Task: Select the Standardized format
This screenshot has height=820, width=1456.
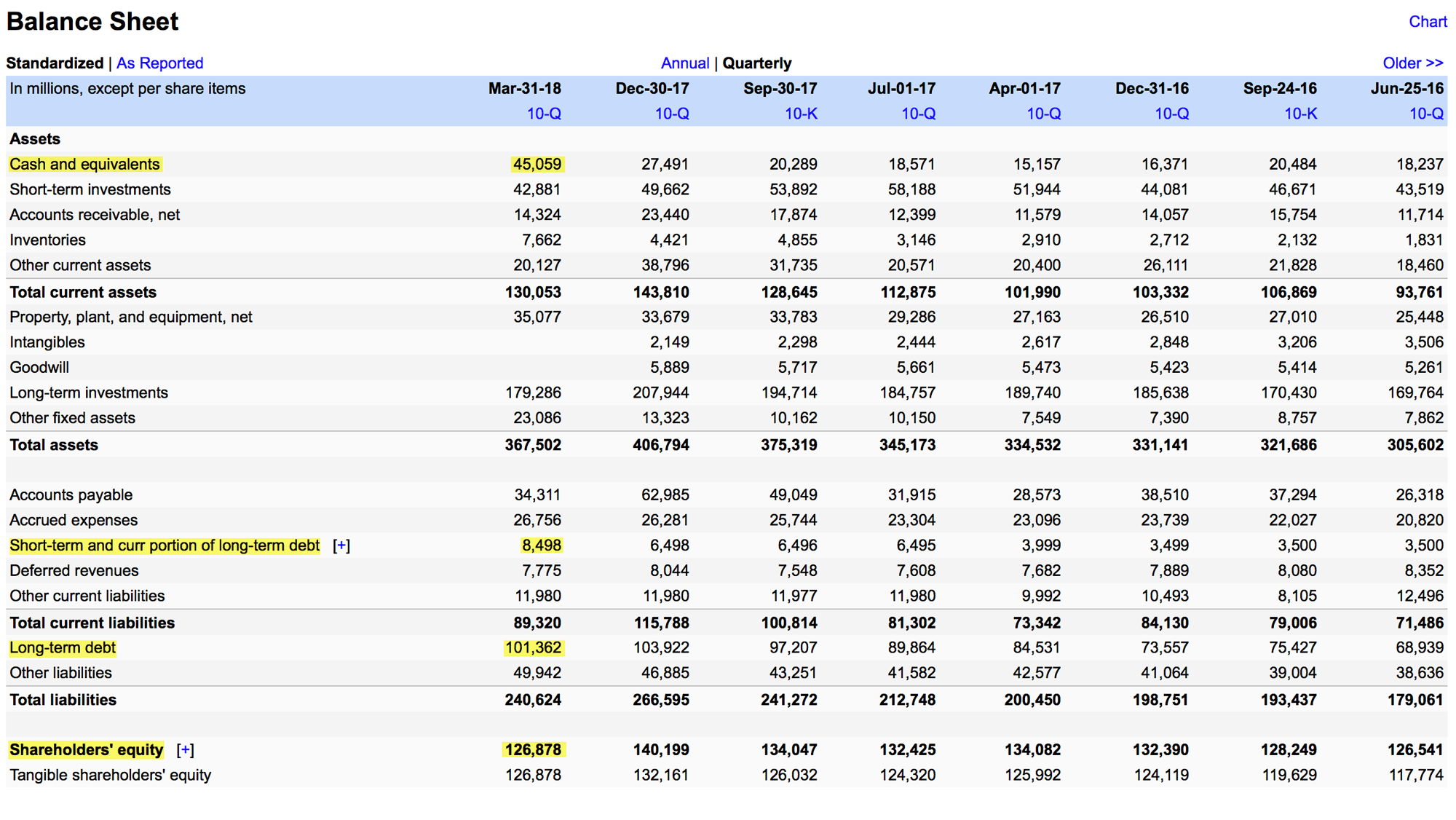Action: coord(55,63)
